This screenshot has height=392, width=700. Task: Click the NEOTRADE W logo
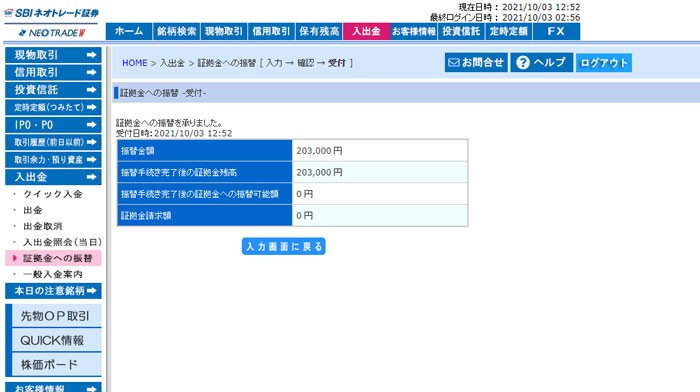tap(52, 33)
